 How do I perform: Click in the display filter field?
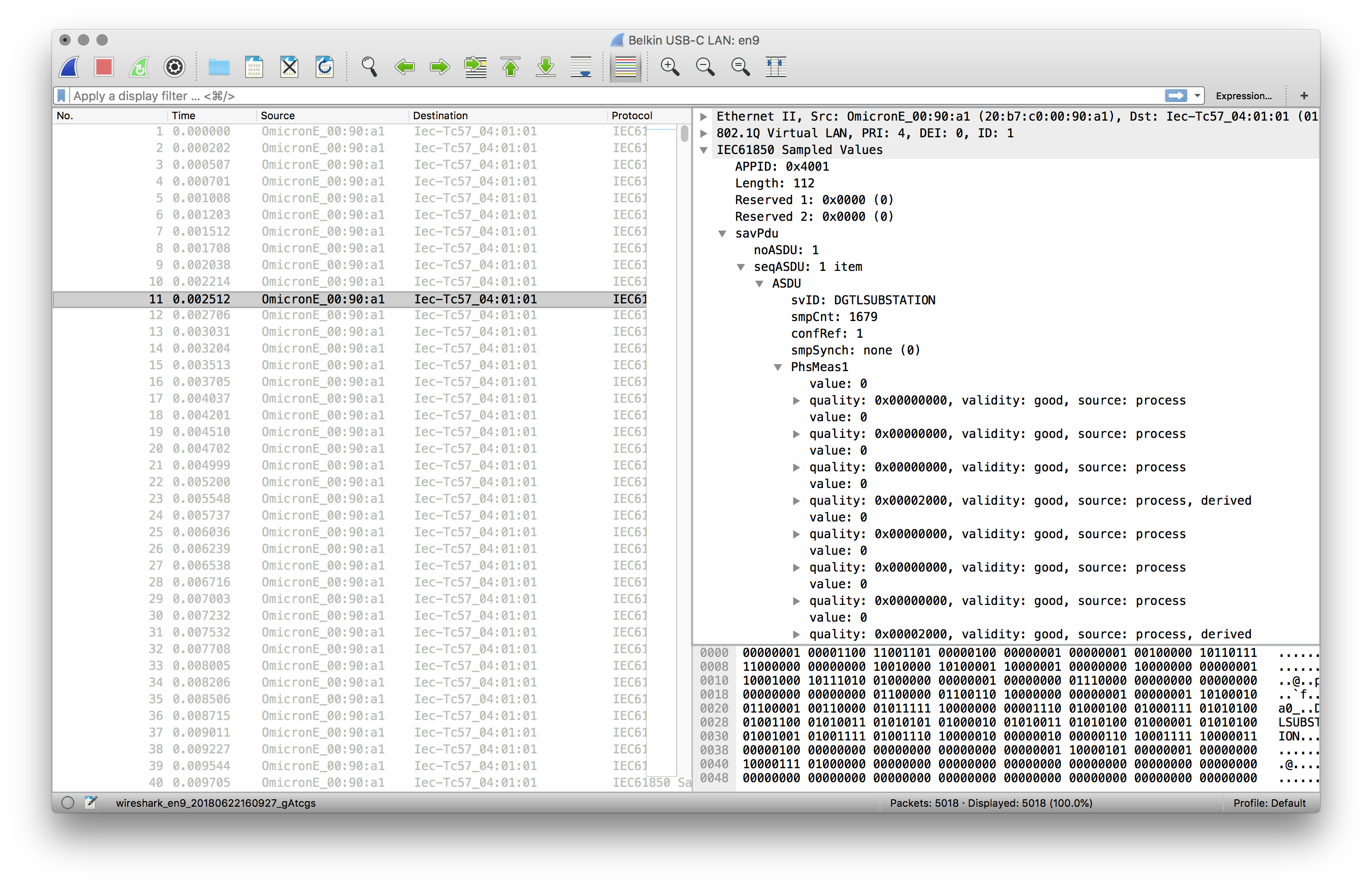click(576, 96)
